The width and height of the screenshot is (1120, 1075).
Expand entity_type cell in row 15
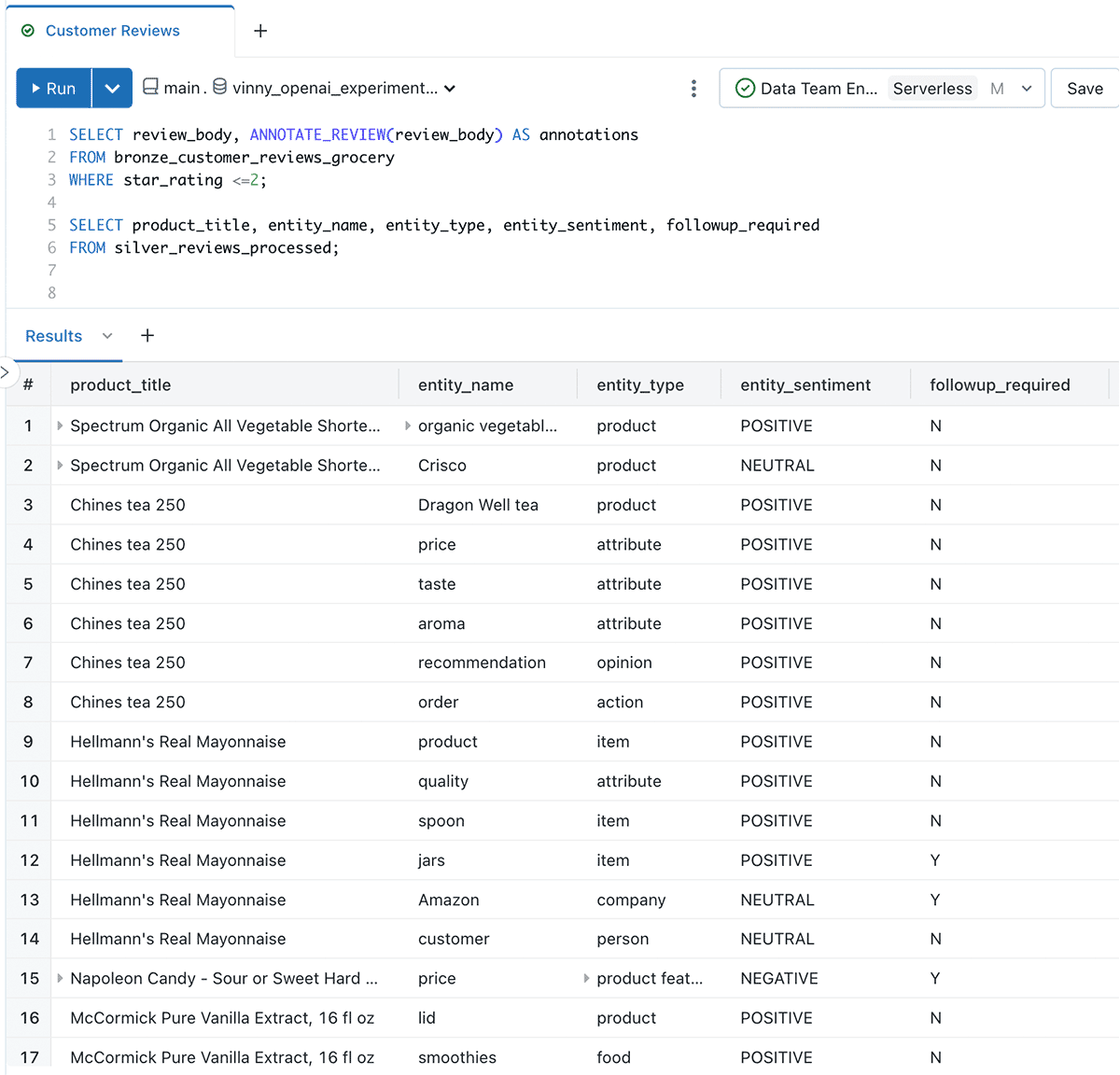(586, 979)
